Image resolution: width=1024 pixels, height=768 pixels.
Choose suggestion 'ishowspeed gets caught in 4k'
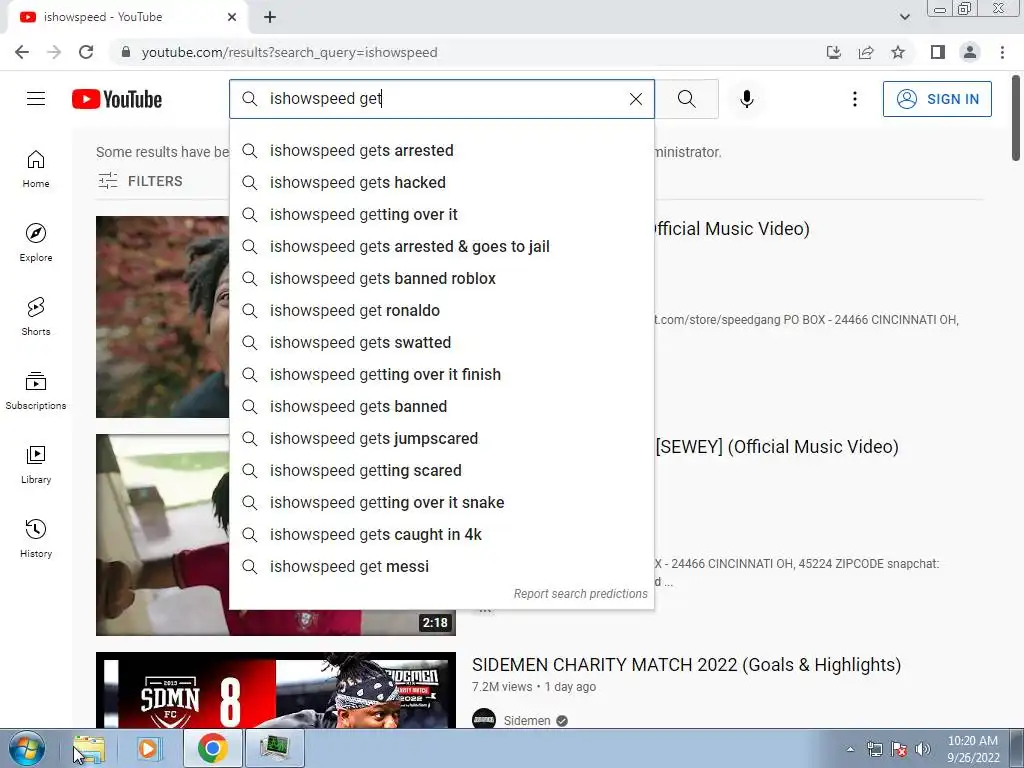pyautogui.click(x=441, y=535)
